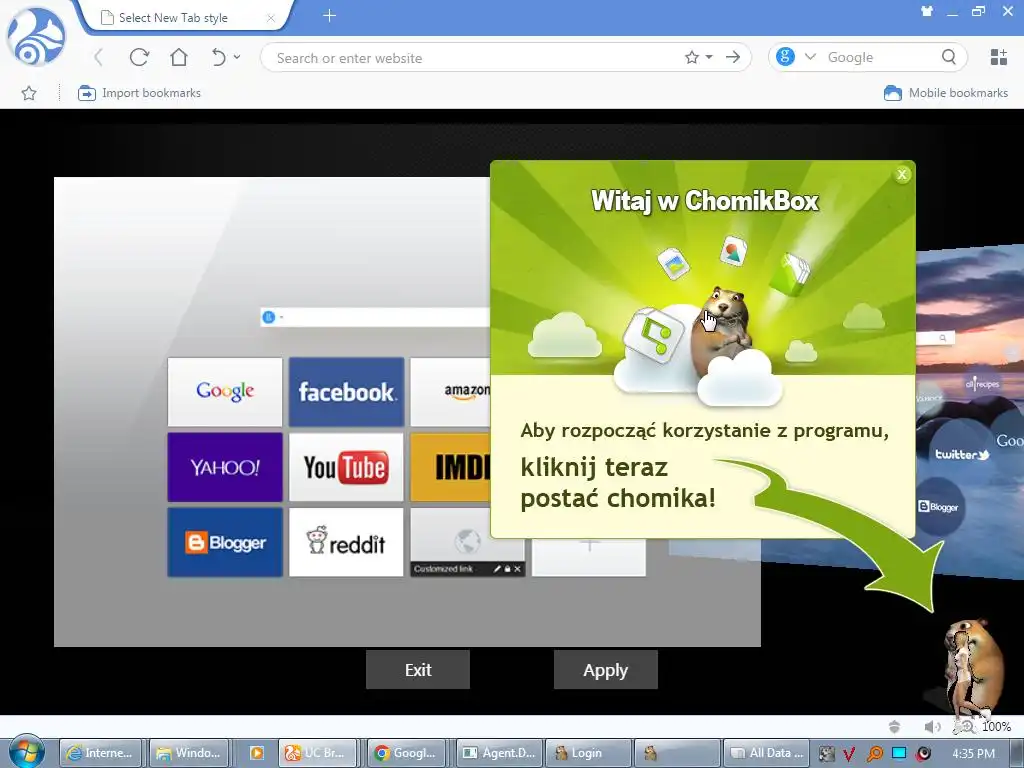Click the amazon tile in the preview
Screen dimensions: 1024x768
pyautogui.click(x=451, y=392)
